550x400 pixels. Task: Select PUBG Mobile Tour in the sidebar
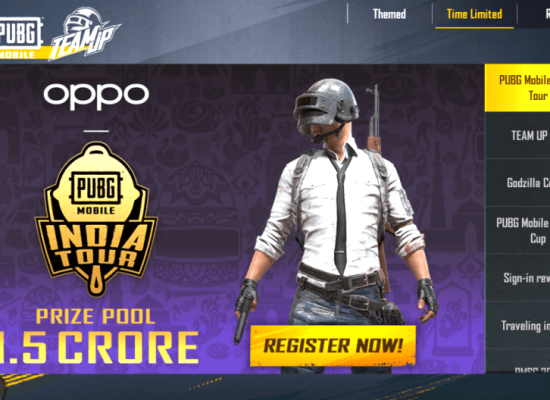517,88
